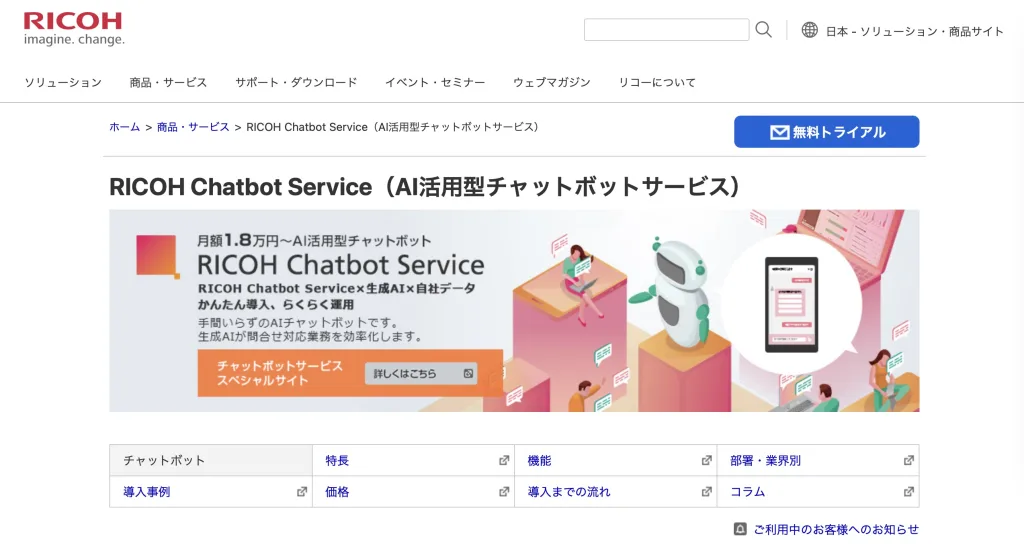Click the smartphone illustration in banner
Image resolution: width=1024 pixels, height=559 pixels.
pos(792,304)
